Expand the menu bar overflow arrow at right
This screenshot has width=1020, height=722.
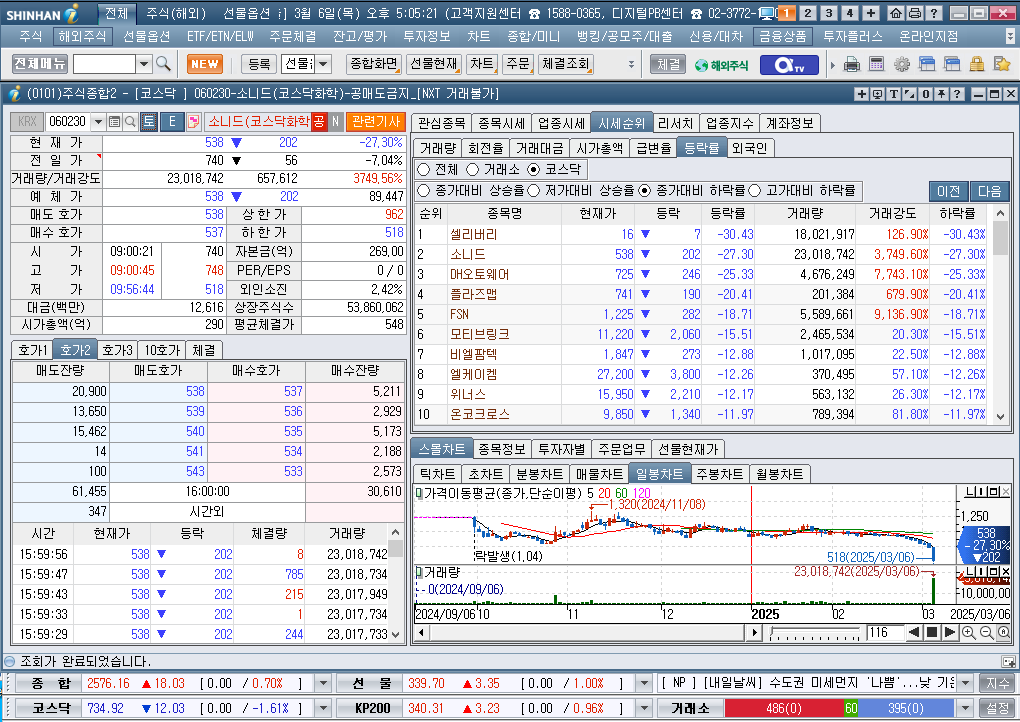coord(1010,37)
